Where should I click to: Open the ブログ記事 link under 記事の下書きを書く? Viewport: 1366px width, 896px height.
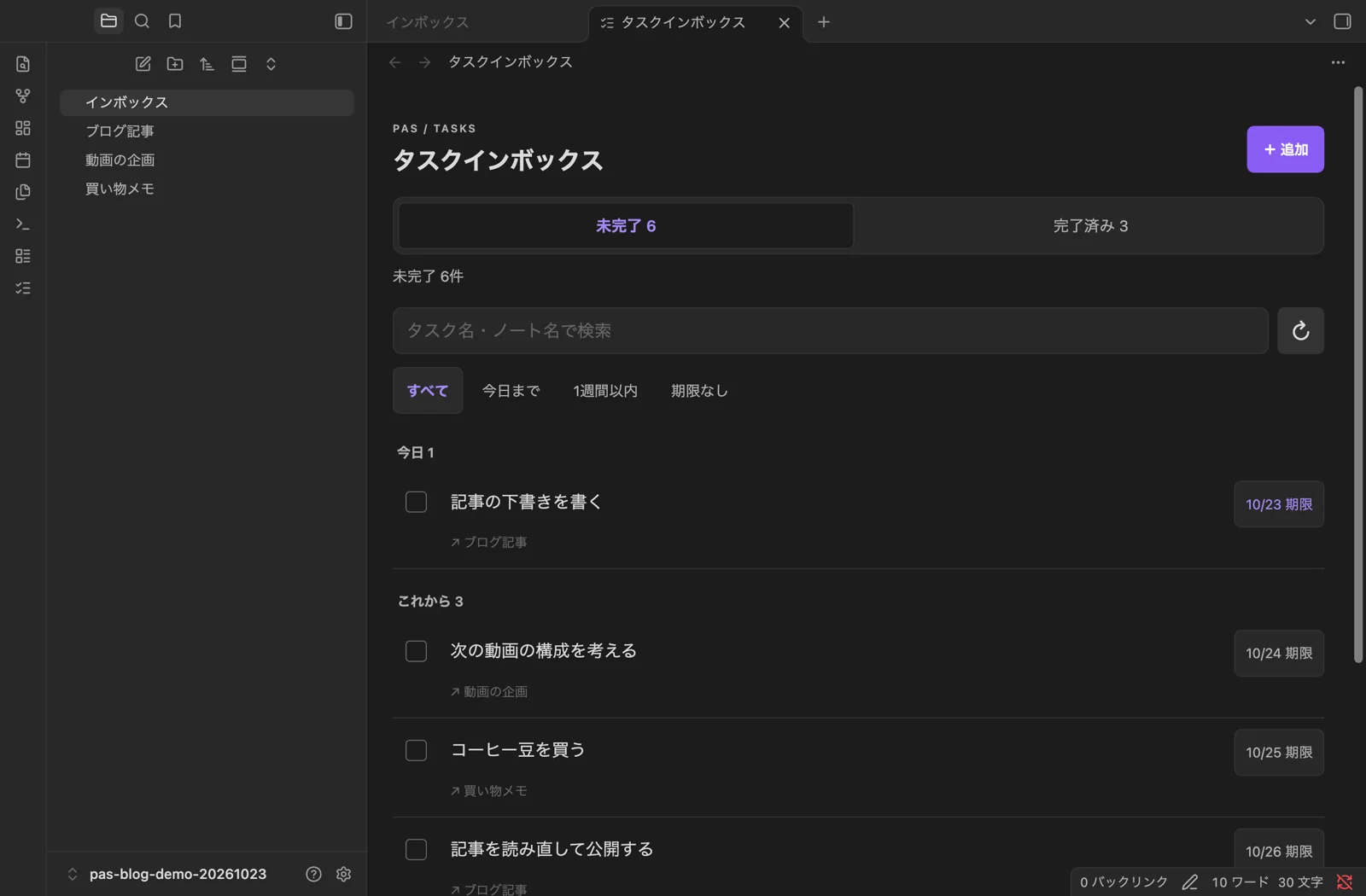point(489,542)
